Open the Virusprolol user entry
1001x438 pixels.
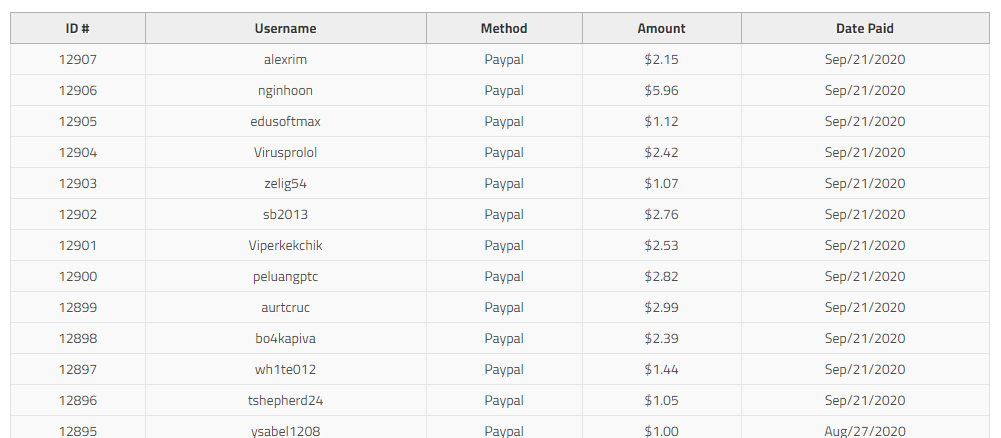click(285, 152)
